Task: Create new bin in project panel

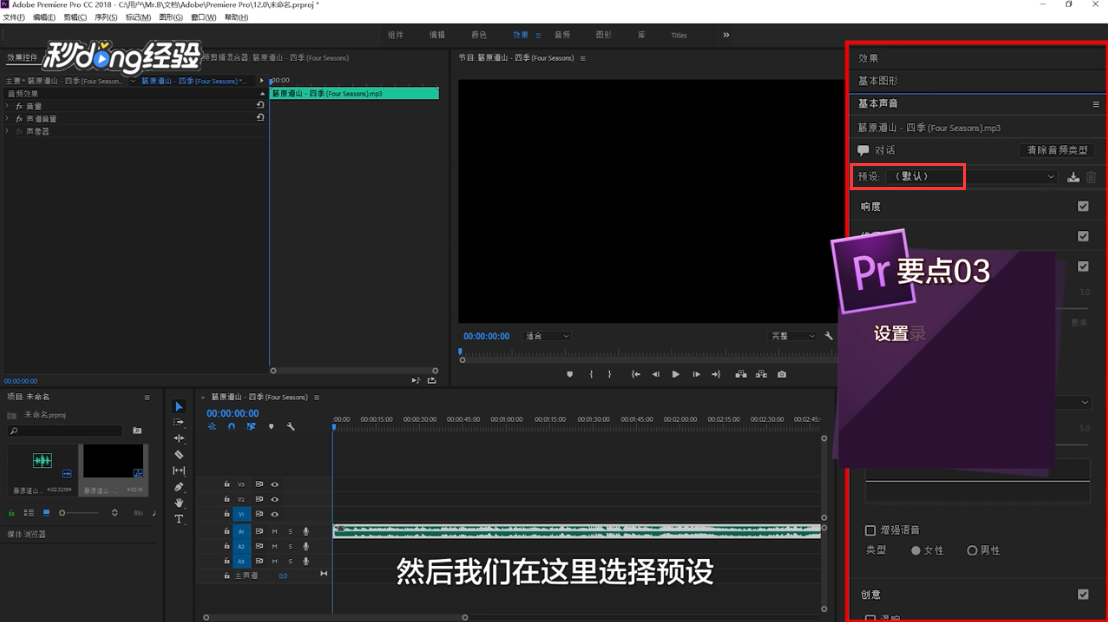Action: pyautogui.click(x=137, y=430)
